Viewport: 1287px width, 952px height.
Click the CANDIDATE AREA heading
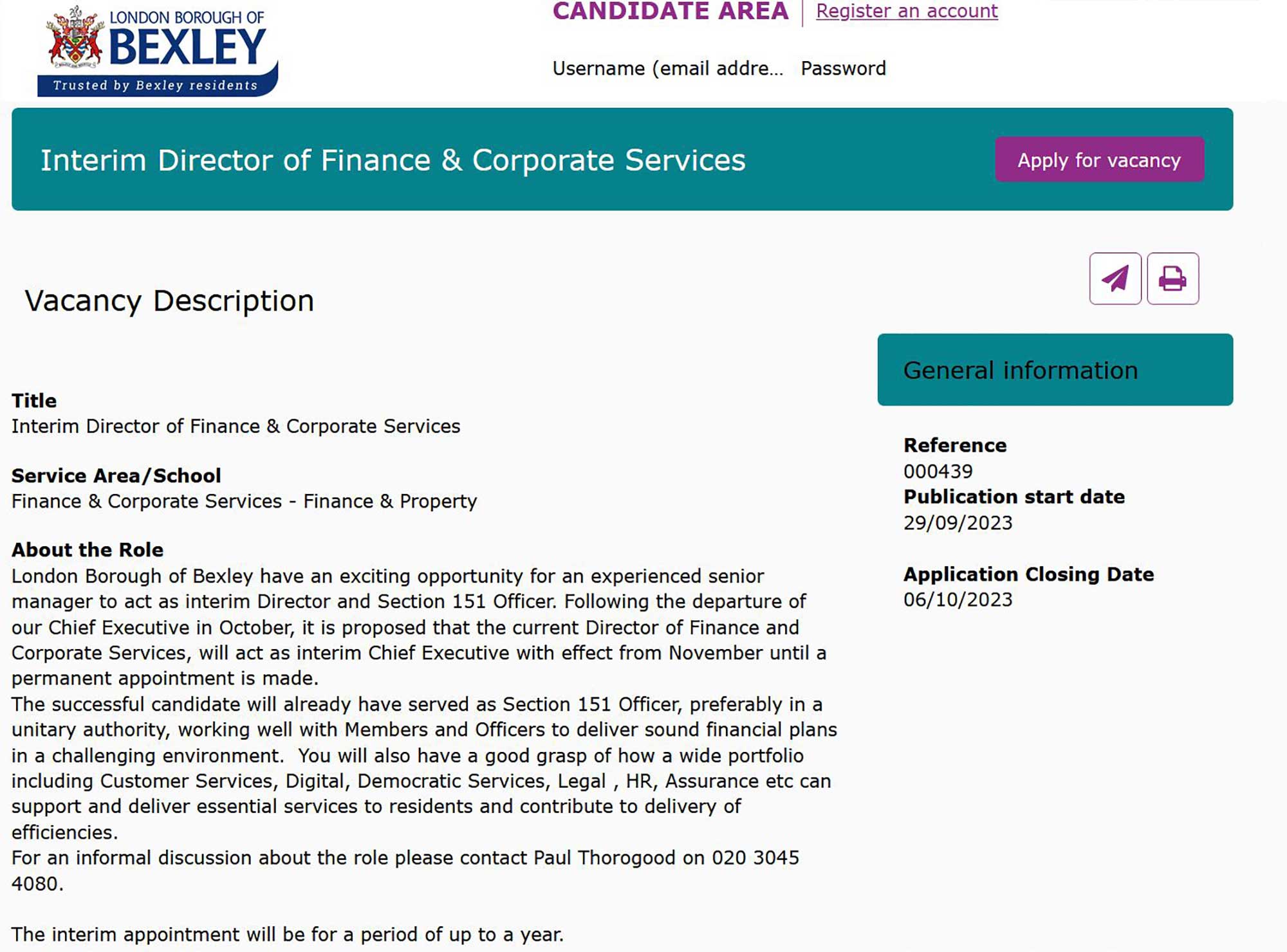tap(670, 11)
